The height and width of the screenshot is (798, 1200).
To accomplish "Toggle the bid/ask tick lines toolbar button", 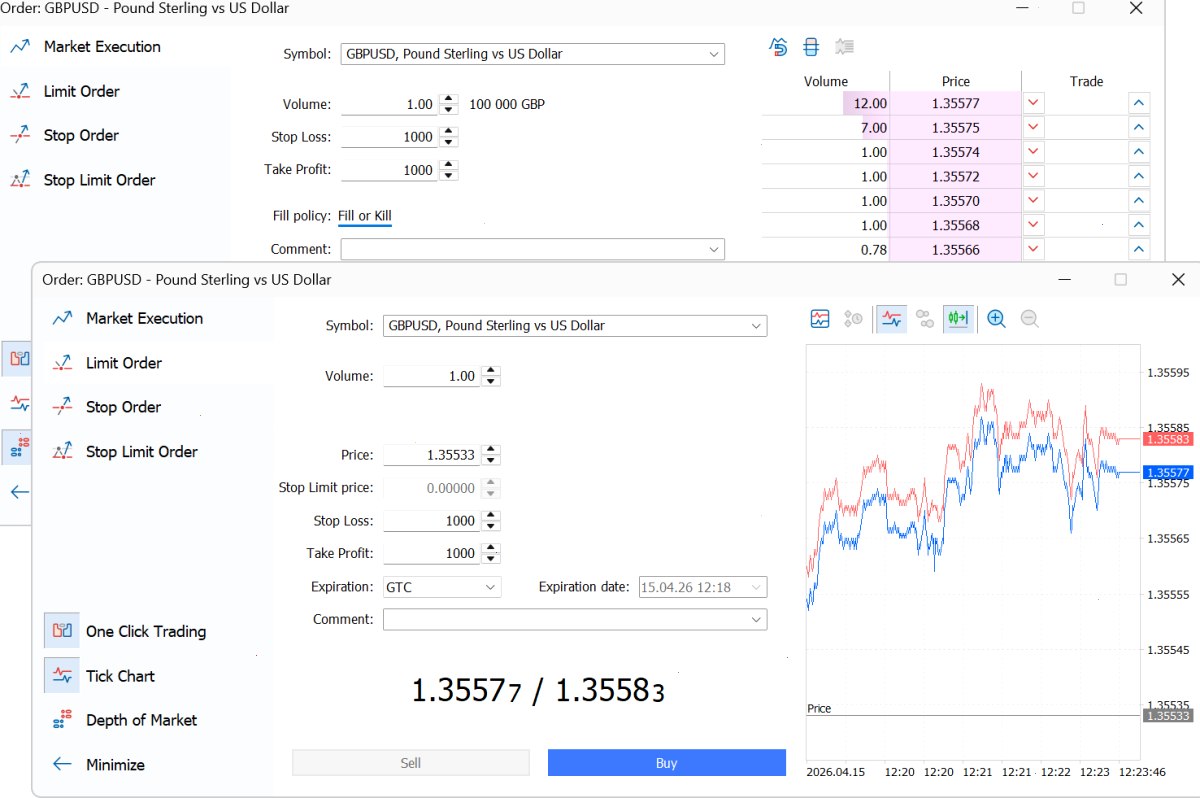I will pyautogui.click(x=891, y=319).
